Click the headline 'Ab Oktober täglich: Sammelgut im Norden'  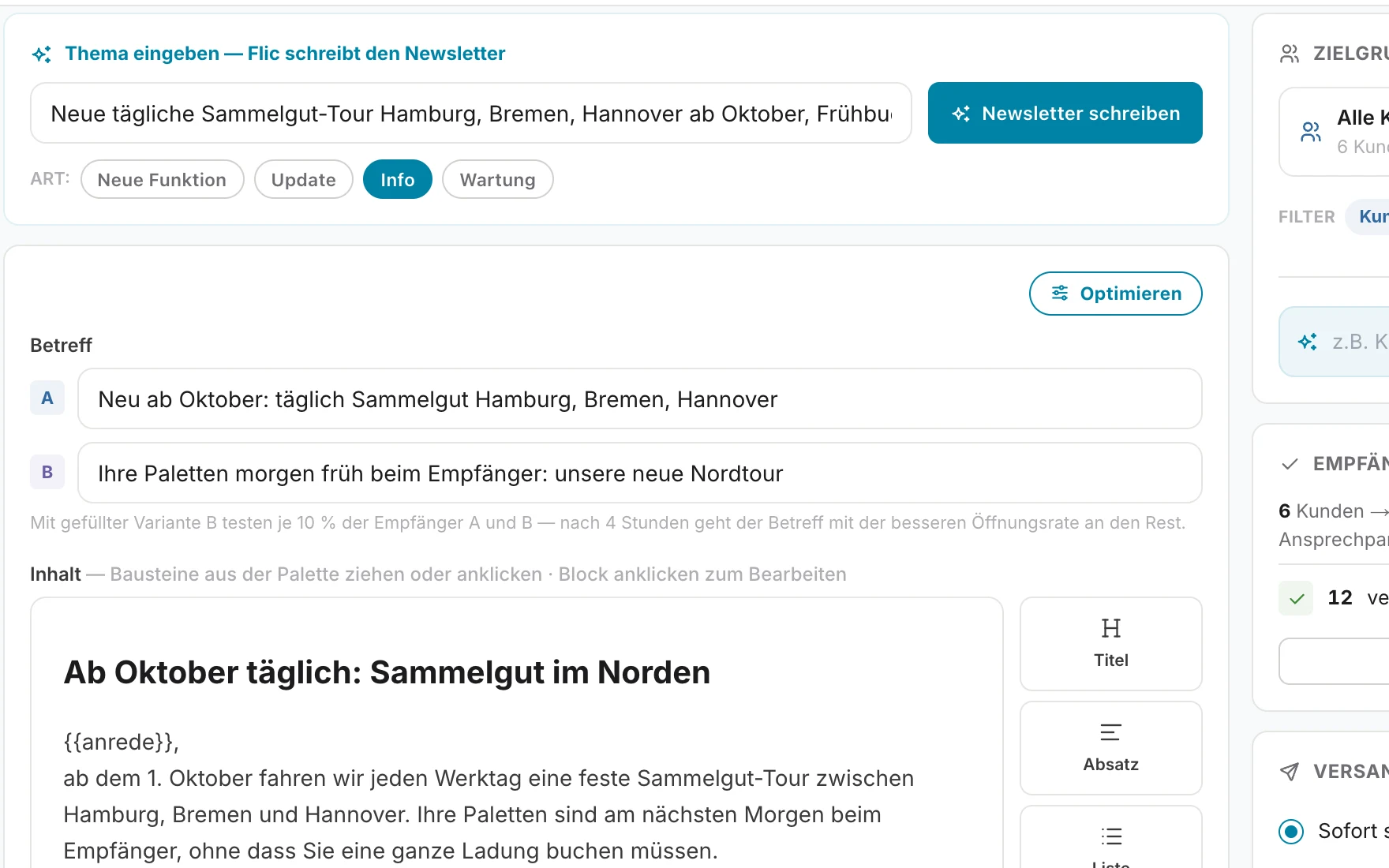pyautogui.click(x=387, y=672)
